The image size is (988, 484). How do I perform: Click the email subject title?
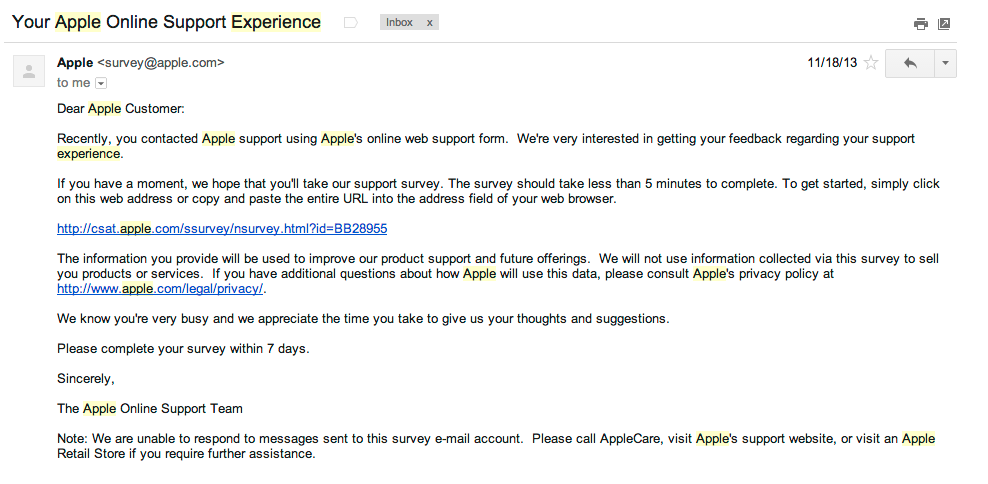(x=166, y=22)
